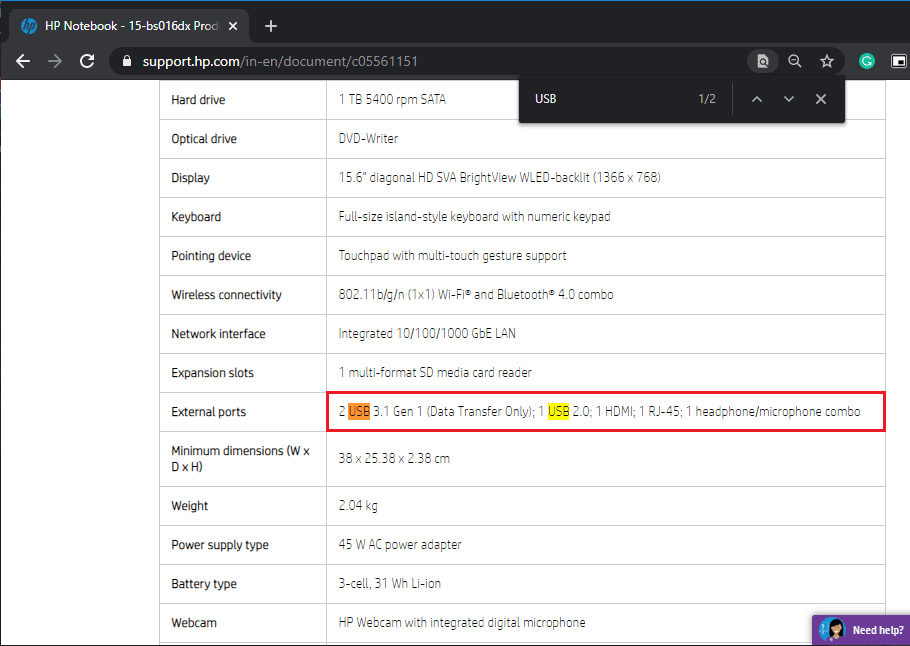The height and width of the screenshot is (646, 910).
Task: Click the support.hp.com address bar
Action: [429, 61]
